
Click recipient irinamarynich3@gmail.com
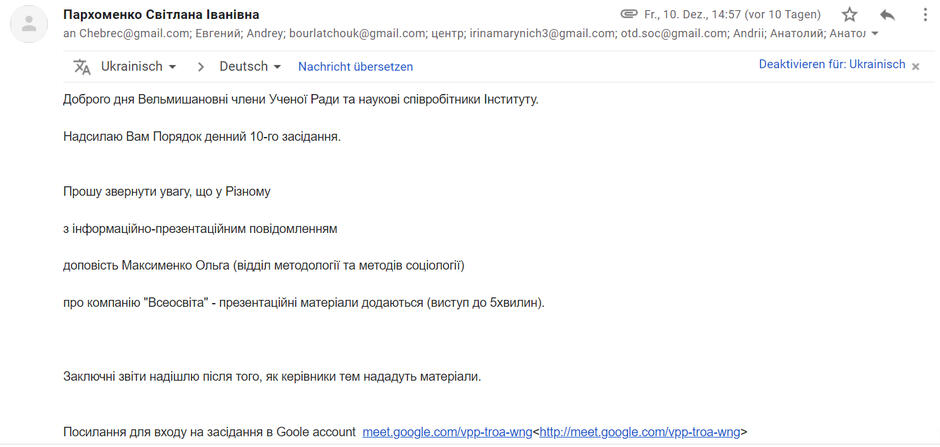tap(542, 34)
